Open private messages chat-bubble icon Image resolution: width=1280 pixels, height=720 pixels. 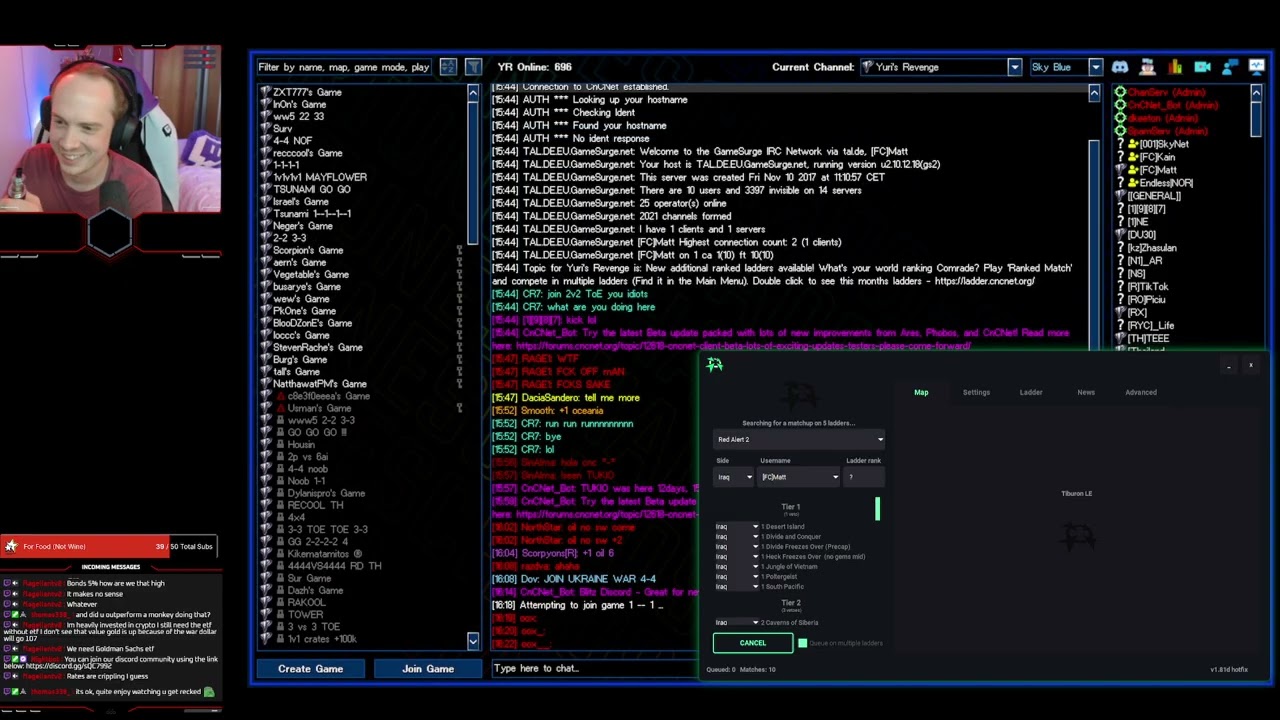pyautogui.click(x=1229, y=67)
